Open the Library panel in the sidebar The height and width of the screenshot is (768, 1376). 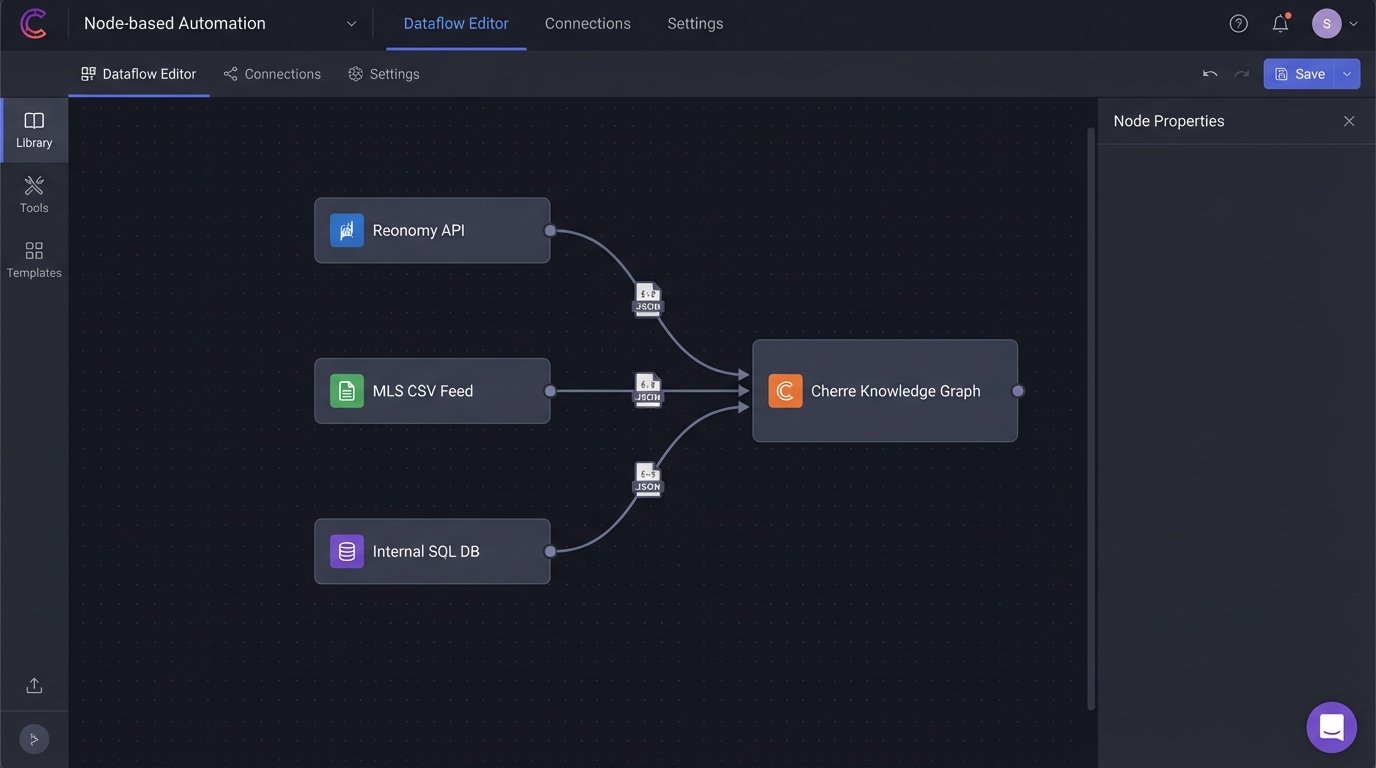coord(33,128)
